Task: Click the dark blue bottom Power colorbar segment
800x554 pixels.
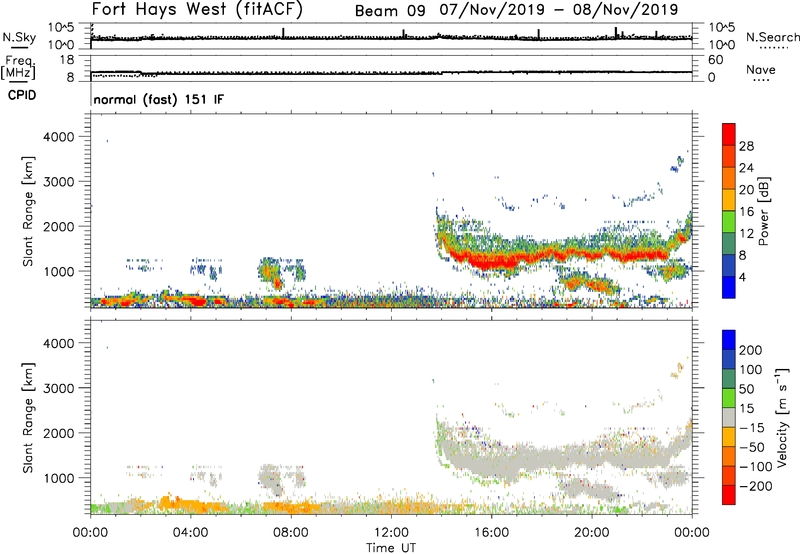Action: (729, 287)
